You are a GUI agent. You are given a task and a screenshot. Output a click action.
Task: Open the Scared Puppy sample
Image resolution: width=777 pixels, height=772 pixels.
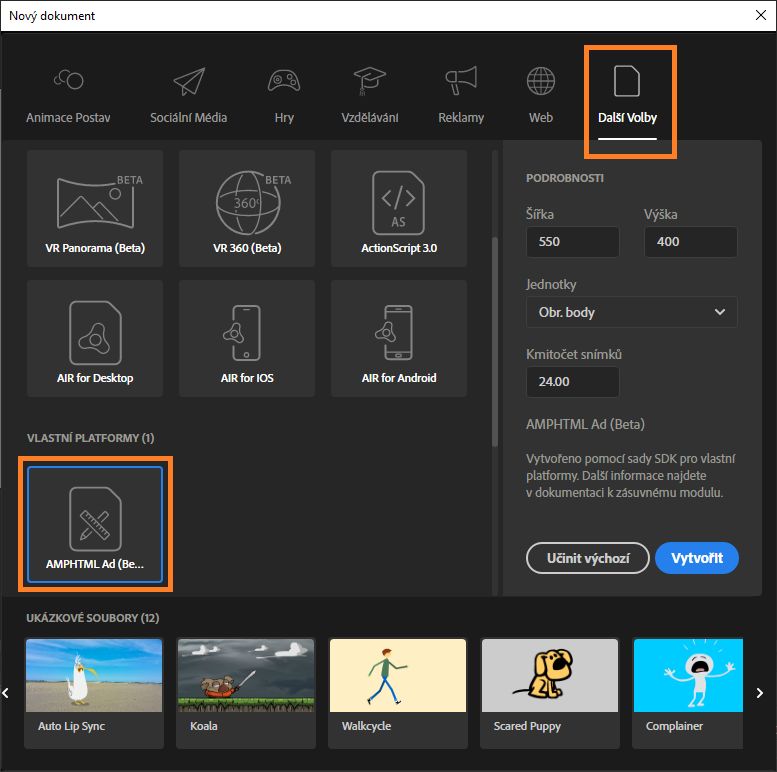(550, 693)
